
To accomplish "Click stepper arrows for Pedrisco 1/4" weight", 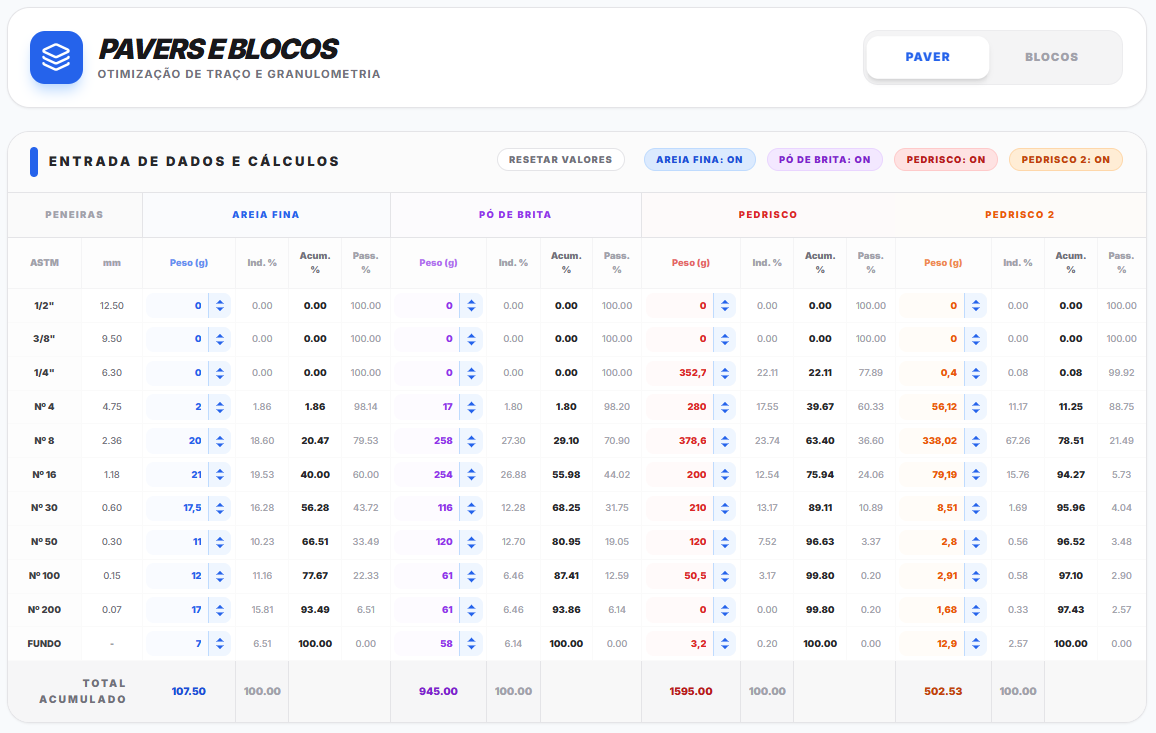I will click(725, 373).
